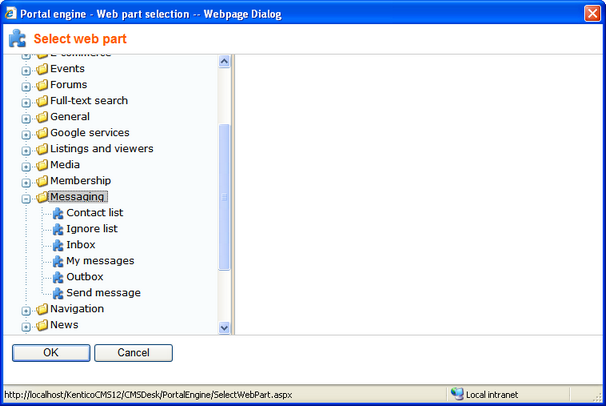Click the Membership folder icon
Screen dimensions: 606x406
tap(42, 181)
